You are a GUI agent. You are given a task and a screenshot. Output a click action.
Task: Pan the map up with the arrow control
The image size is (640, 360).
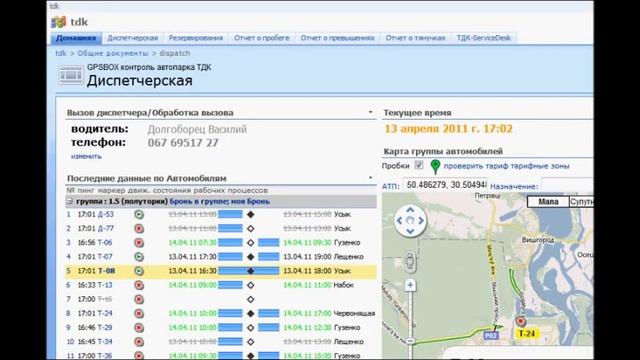tap(410, 210)
